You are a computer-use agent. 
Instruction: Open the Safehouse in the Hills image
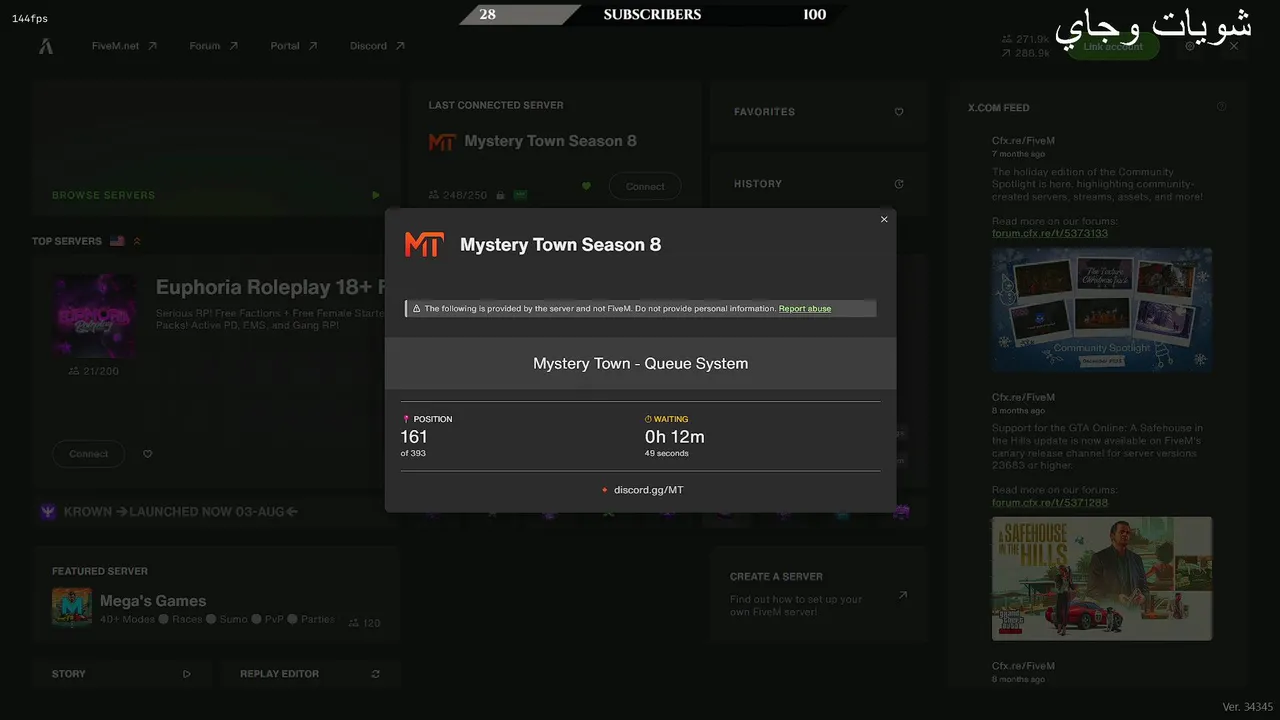click(x=1102, y=578)
